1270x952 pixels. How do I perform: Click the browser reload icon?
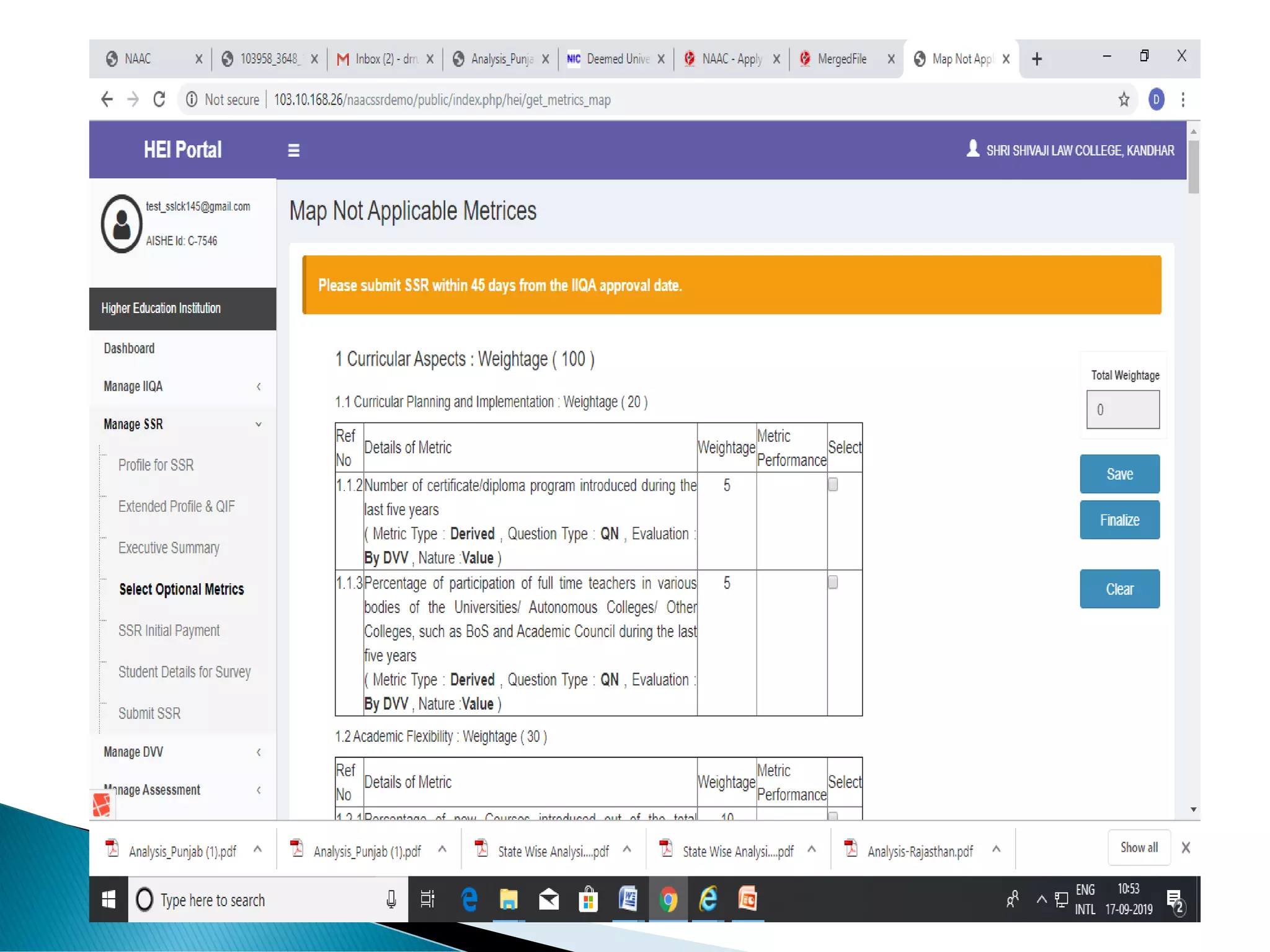[x=159, y=99]
